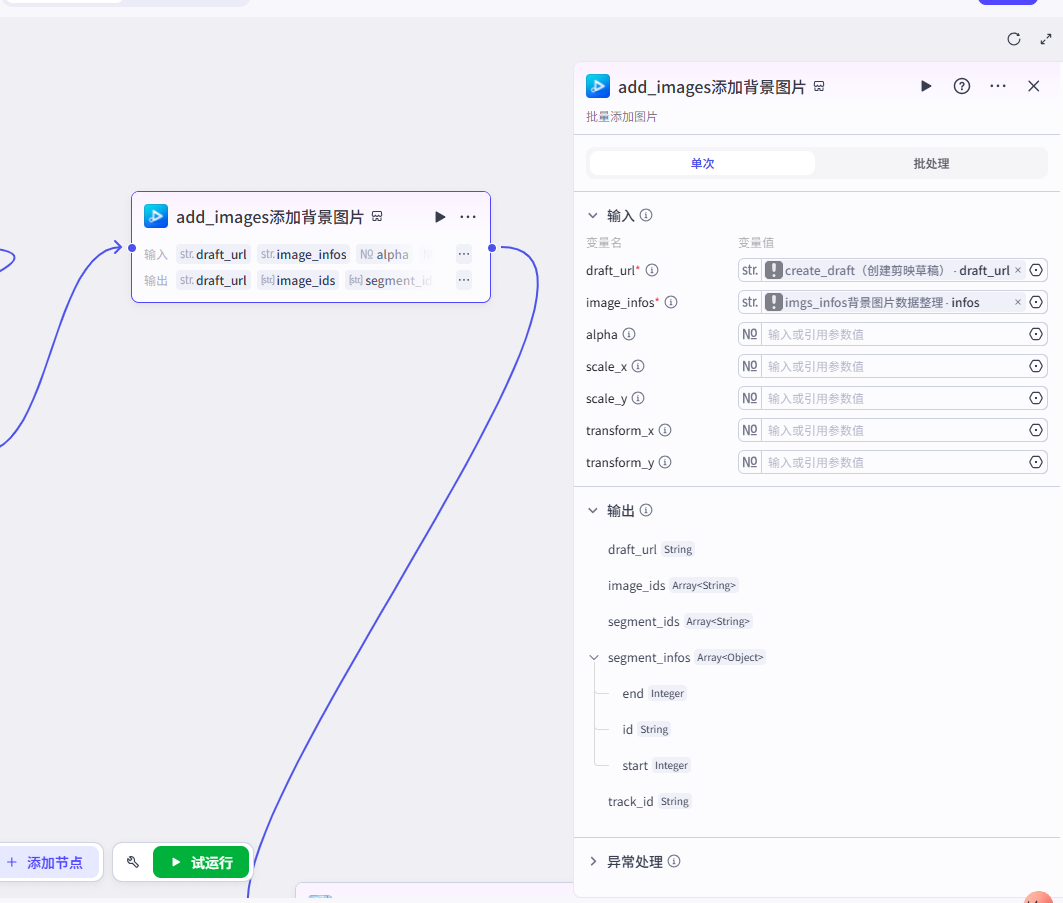The height and width of the screenshot is (903, 1063).
Task: Open three-dot menu on canvas node card
Action: (x=468, y=217)
